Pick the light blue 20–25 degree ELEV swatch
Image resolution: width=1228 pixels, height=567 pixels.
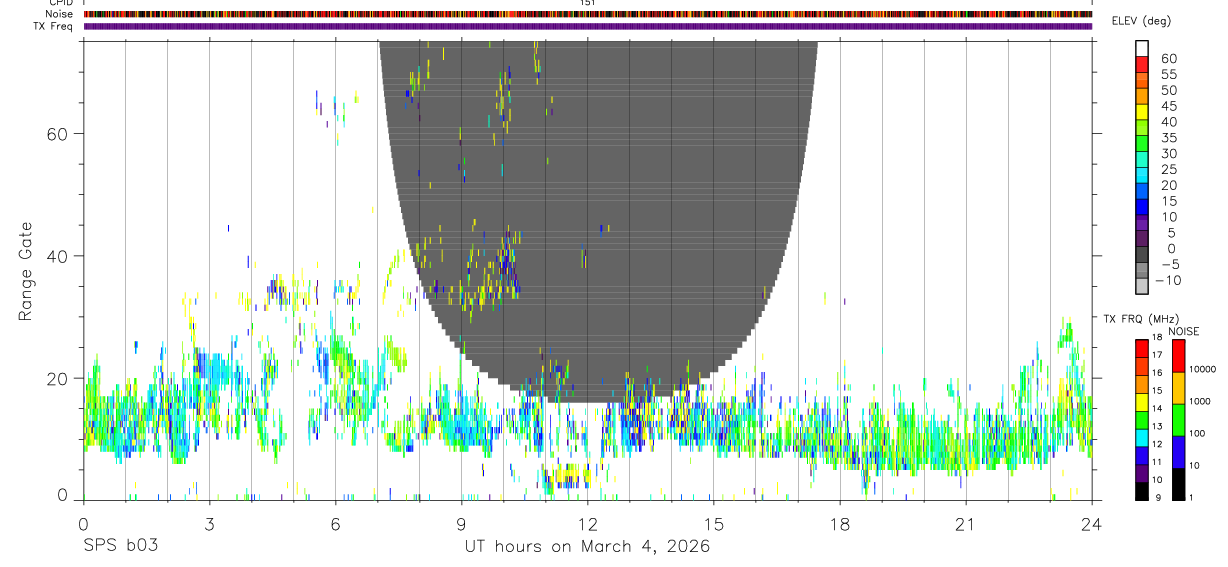point(1142,177)
